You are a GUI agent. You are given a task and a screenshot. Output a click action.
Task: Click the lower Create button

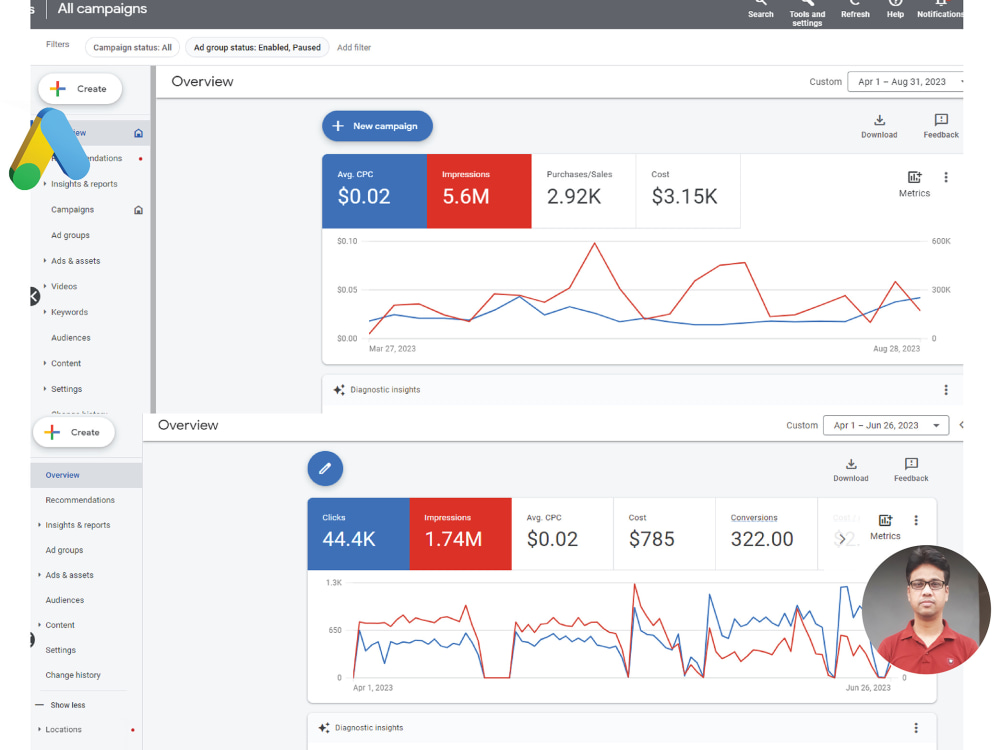click(x=74, y=432)
